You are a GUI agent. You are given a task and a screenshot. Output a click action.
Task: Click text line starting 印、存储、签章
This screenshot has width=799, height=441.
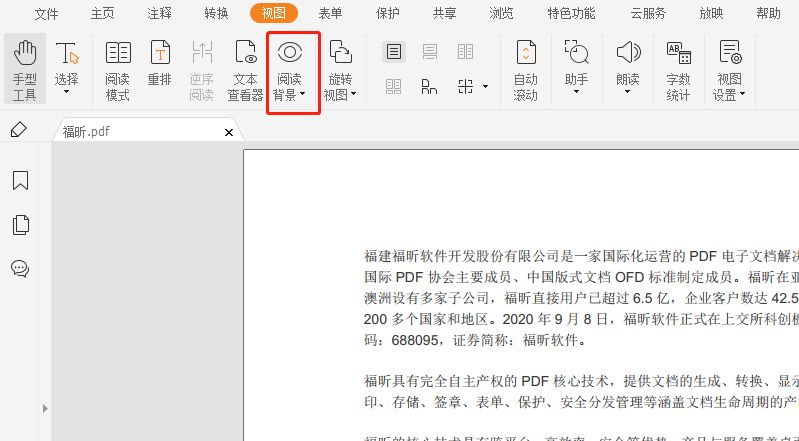click(x=581, y=402)
